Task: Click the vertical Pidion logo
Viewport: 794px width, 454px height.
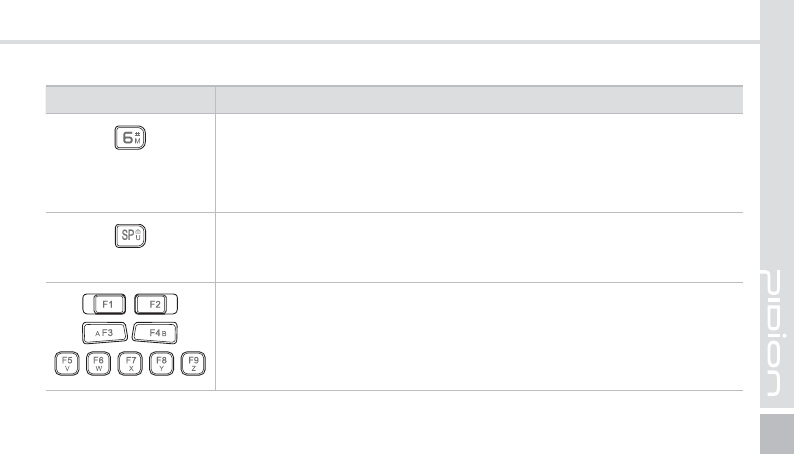Action: pos(773,333)
